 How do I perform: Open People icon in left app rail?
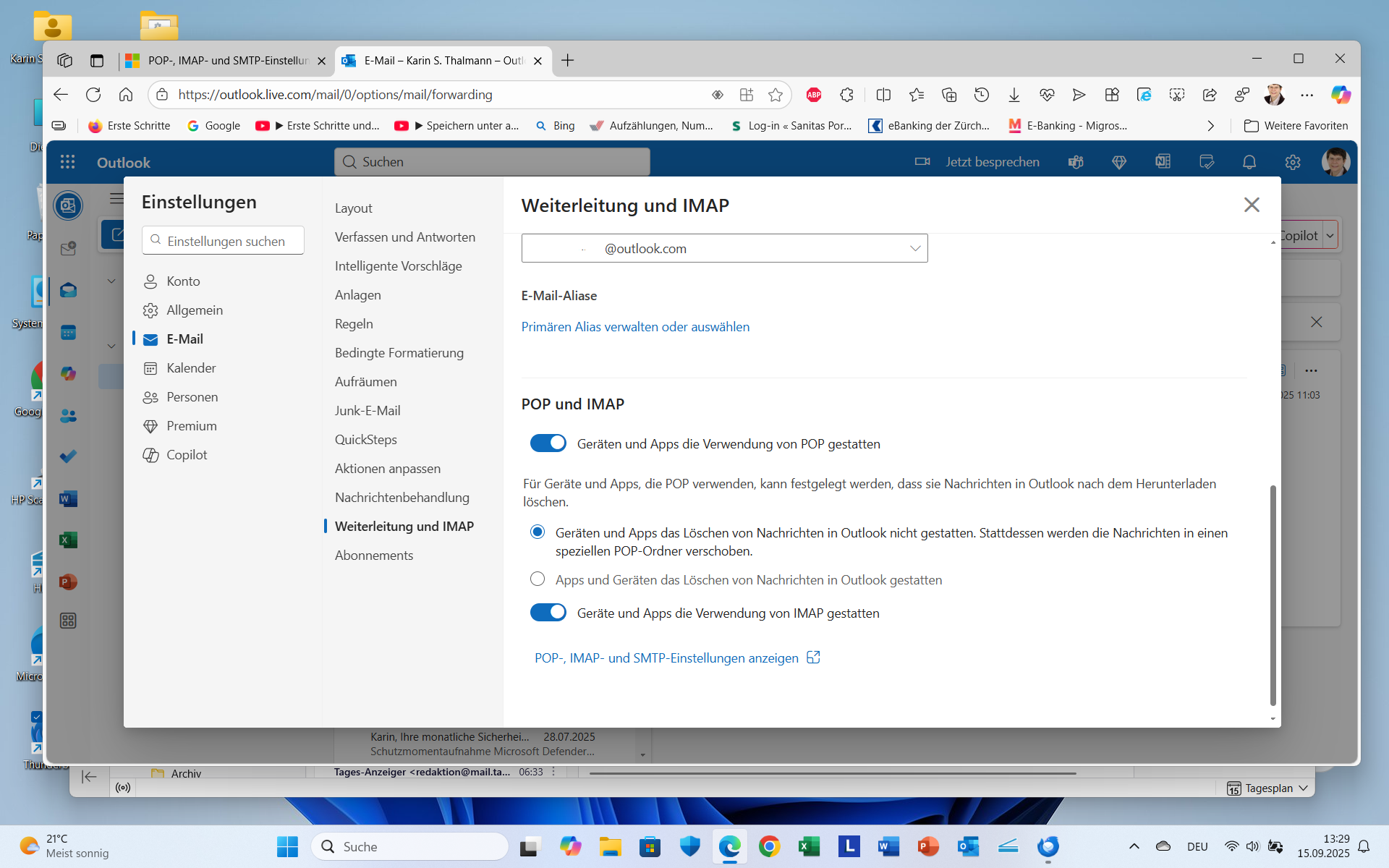coord(68,416)
